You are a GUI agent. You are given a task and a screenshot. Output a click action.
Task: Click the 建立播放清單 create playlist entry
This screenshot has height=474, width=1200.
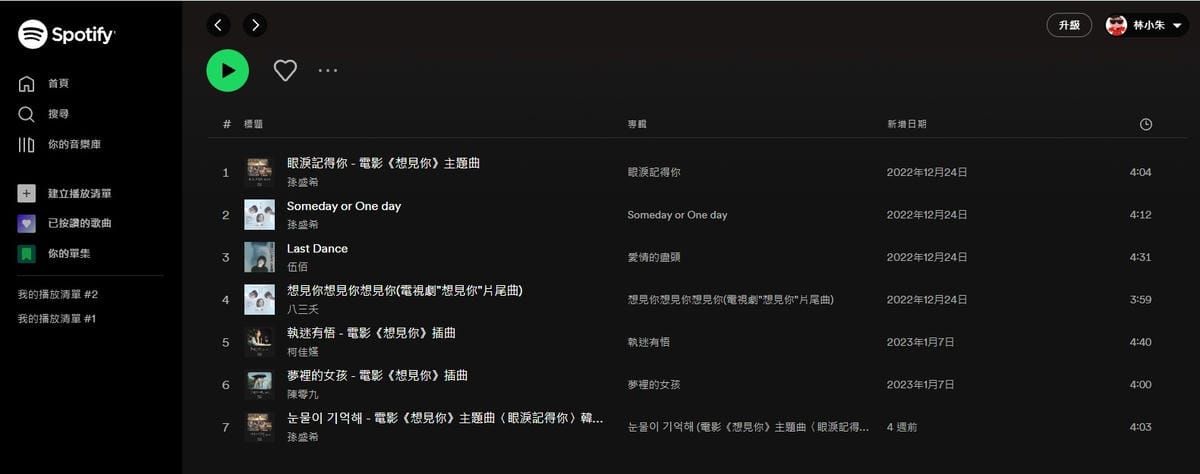[64, 193]
